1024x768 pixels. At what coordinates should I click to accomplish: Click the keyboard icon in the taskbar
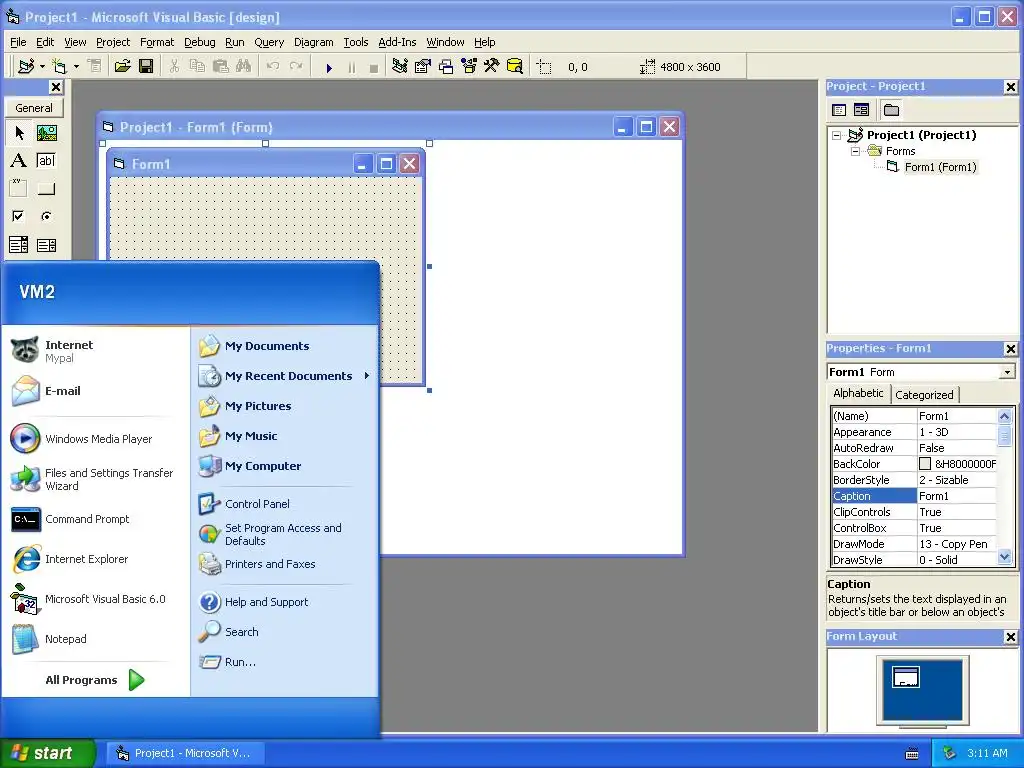[x=912, y=754]
